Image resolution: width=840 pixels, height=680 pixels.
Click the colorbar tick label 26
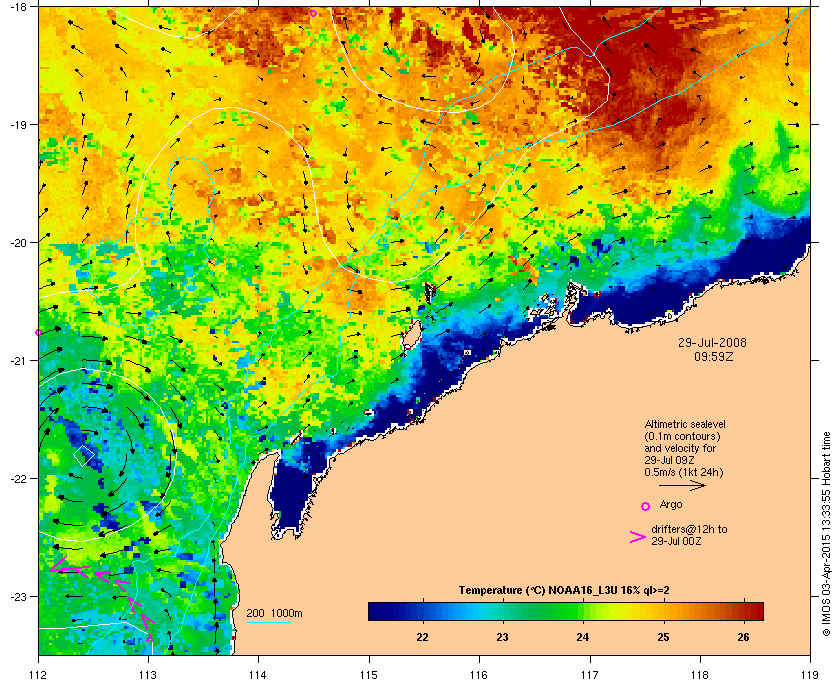(743, 637)
